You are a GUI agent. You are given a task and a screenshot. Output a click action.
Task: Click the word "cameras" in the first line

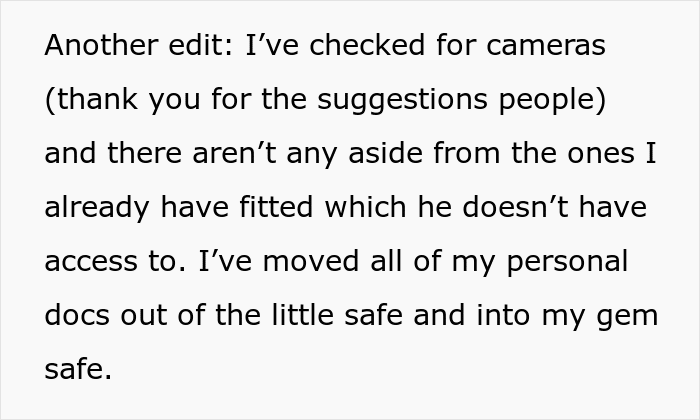point(546,46)
